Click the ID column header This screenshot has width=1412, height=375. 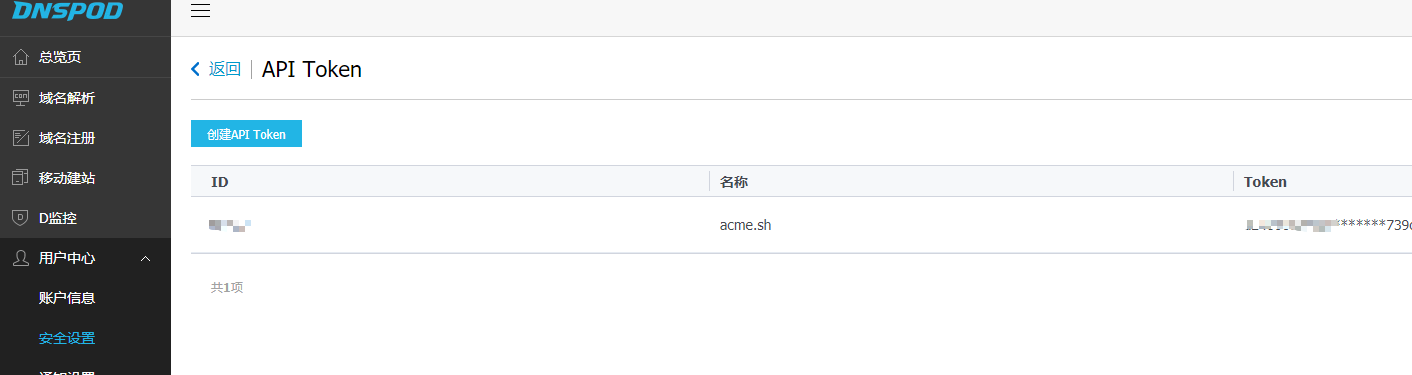pyautogui.click(x=220, y=182)
